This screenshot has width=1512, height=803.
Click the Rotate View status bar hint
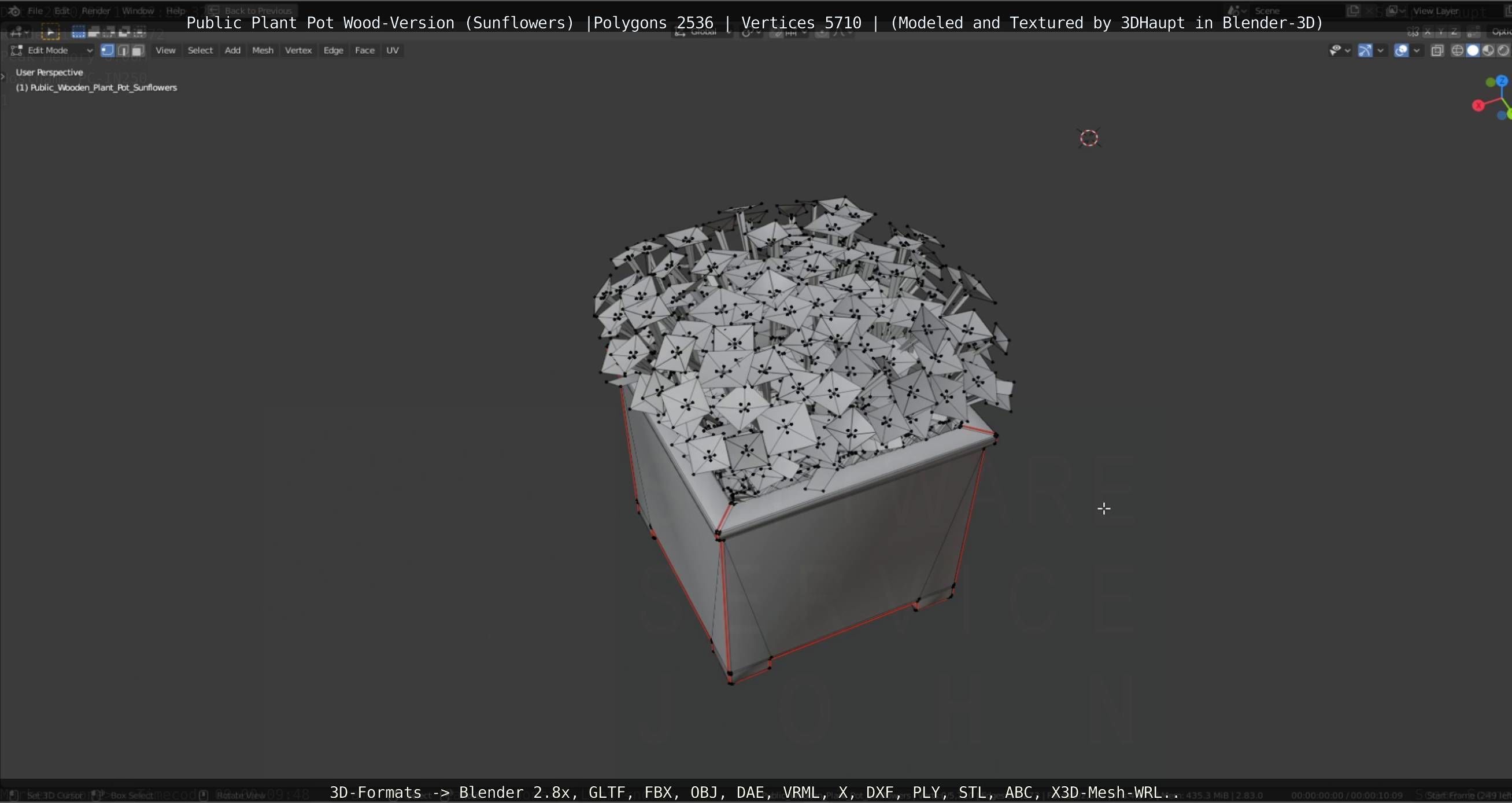[x=234, y=795]
